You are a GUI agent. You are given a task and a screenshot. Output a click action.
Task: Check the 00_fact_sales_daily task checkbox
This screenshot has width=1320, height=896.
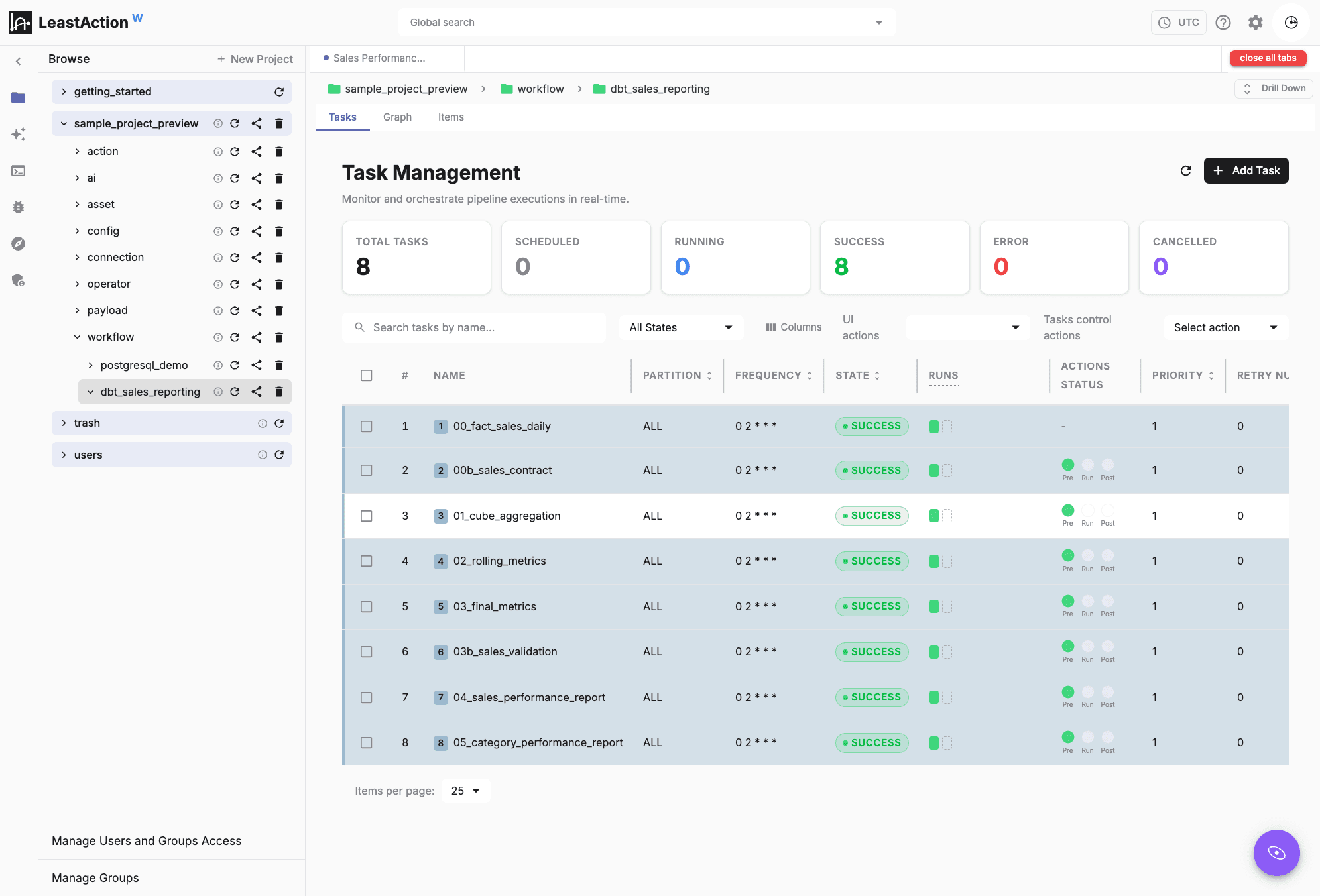point(366,427)
